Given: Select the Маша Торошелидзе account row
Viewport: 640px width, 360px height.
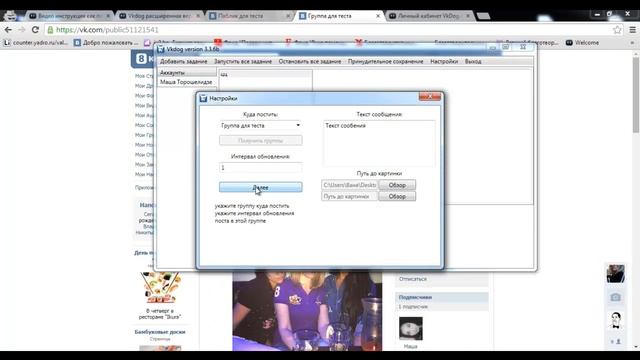Looking at the screenshot, I should click(187, 82).
